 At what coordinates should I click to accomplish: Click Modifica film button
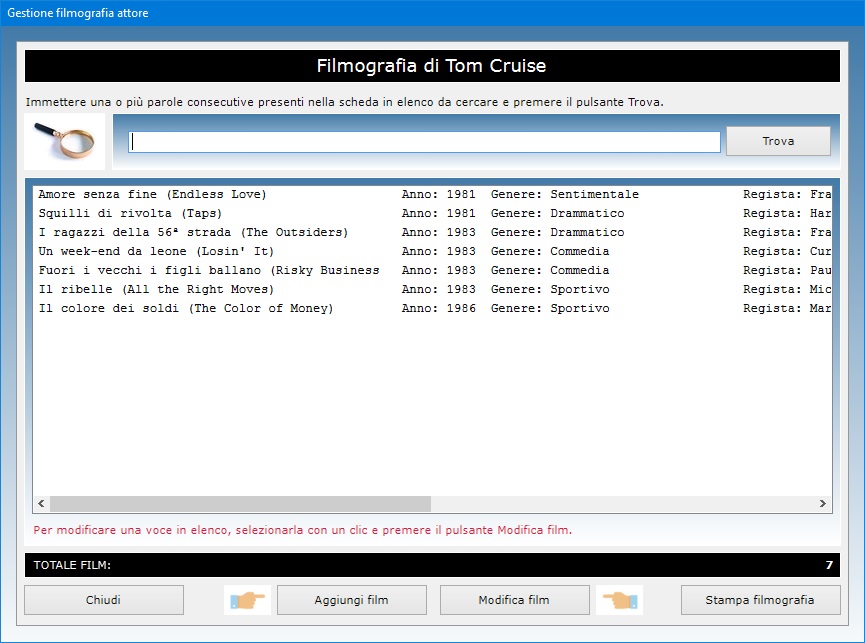click(514, 600)
